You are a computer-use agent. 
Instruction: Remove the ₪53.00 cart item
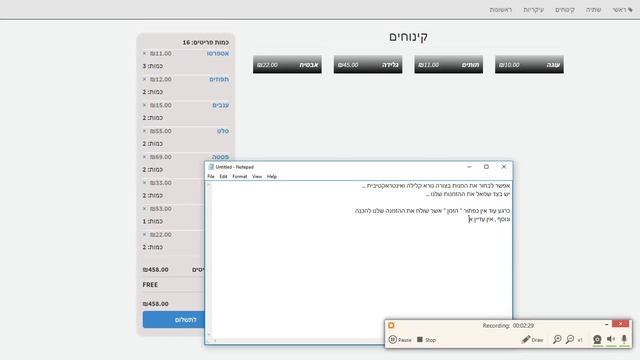(x=144, y=209)
